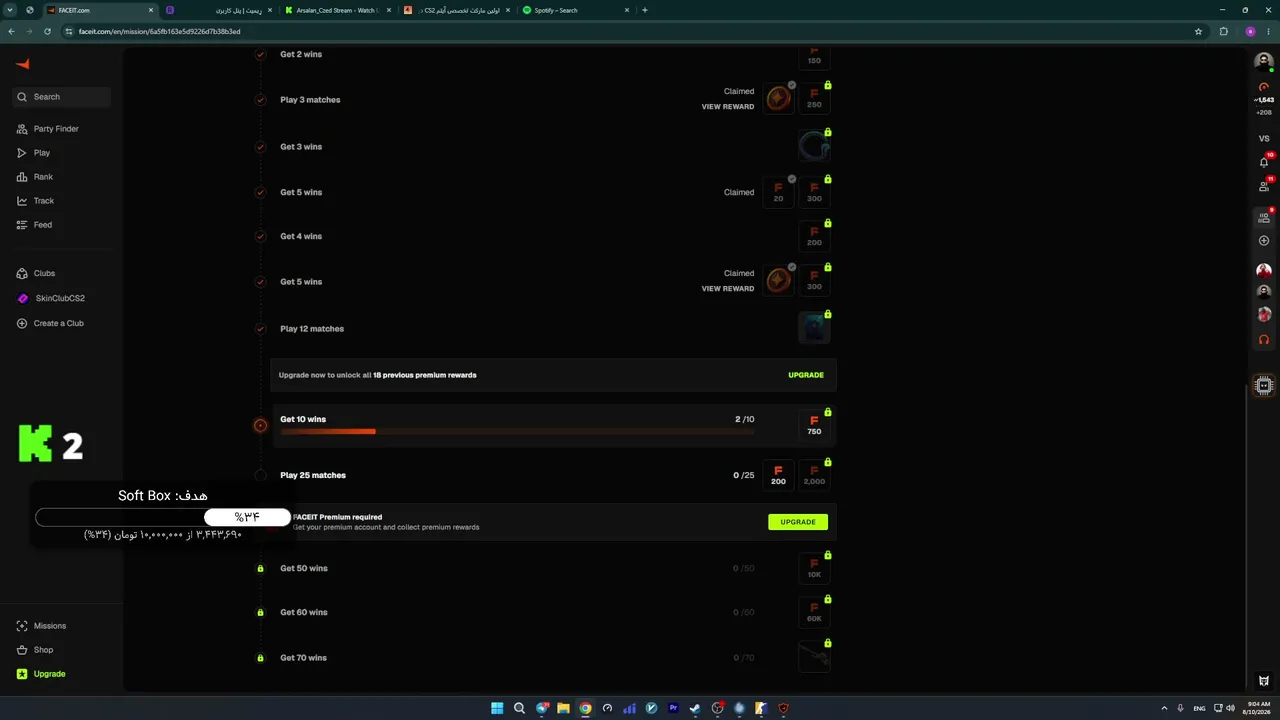View reward for Play 3 matches
The image size is (1280, 720).
728,107
